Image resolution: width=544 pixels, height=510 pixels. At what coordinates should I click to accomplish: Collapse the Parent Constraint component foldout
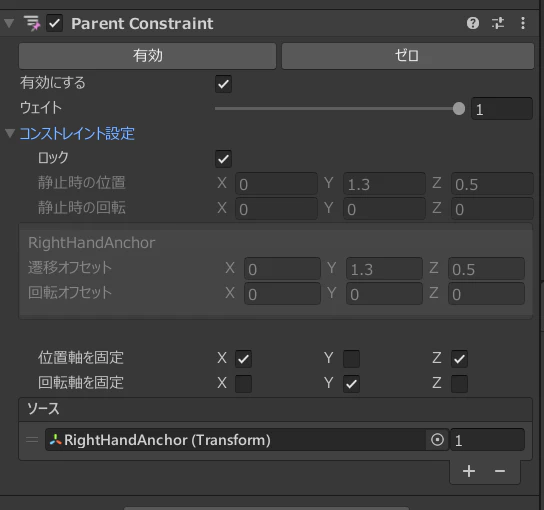(9, 23)
